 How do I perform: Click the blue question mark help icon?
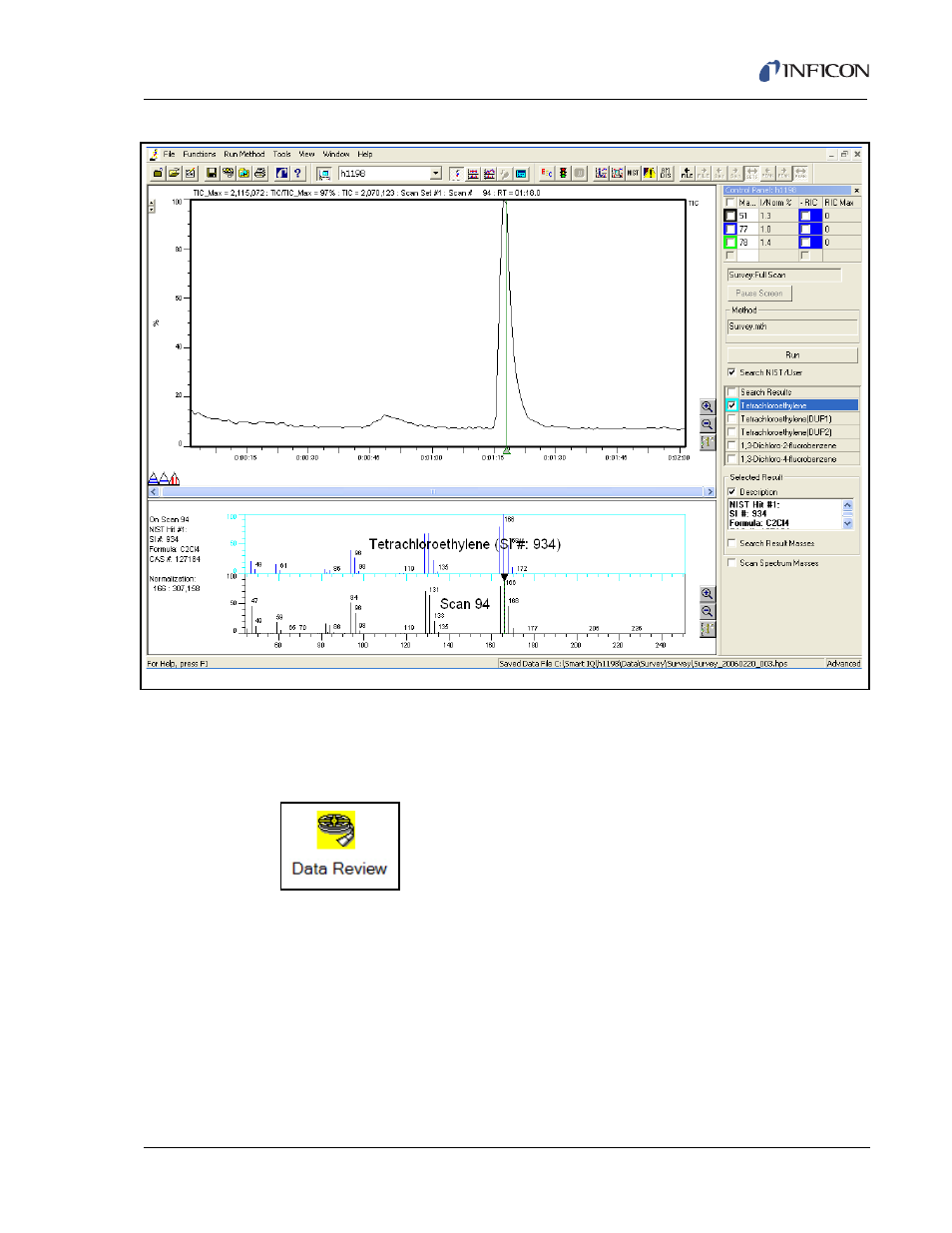(x=297, y=174)
